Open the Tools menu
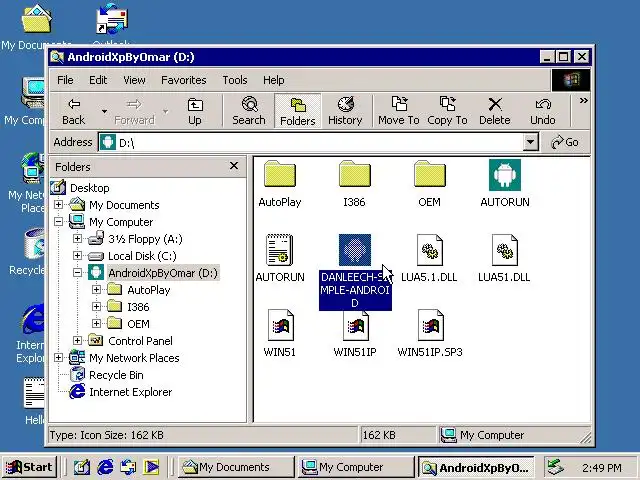This screenshot has height=480, width=640. [x=235, y=80]
